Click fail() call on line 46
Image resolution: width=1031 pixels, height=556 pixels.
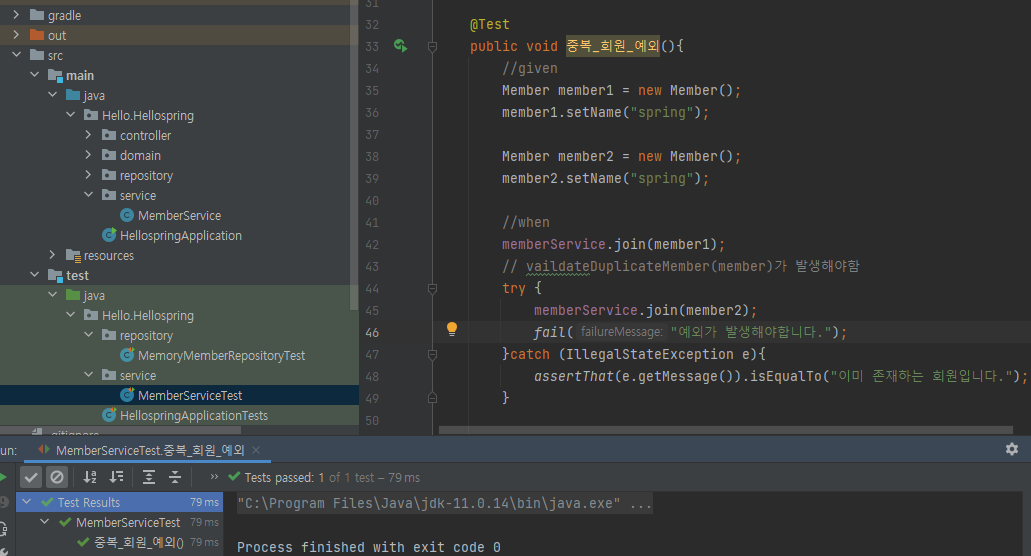[x=553, y=333]
